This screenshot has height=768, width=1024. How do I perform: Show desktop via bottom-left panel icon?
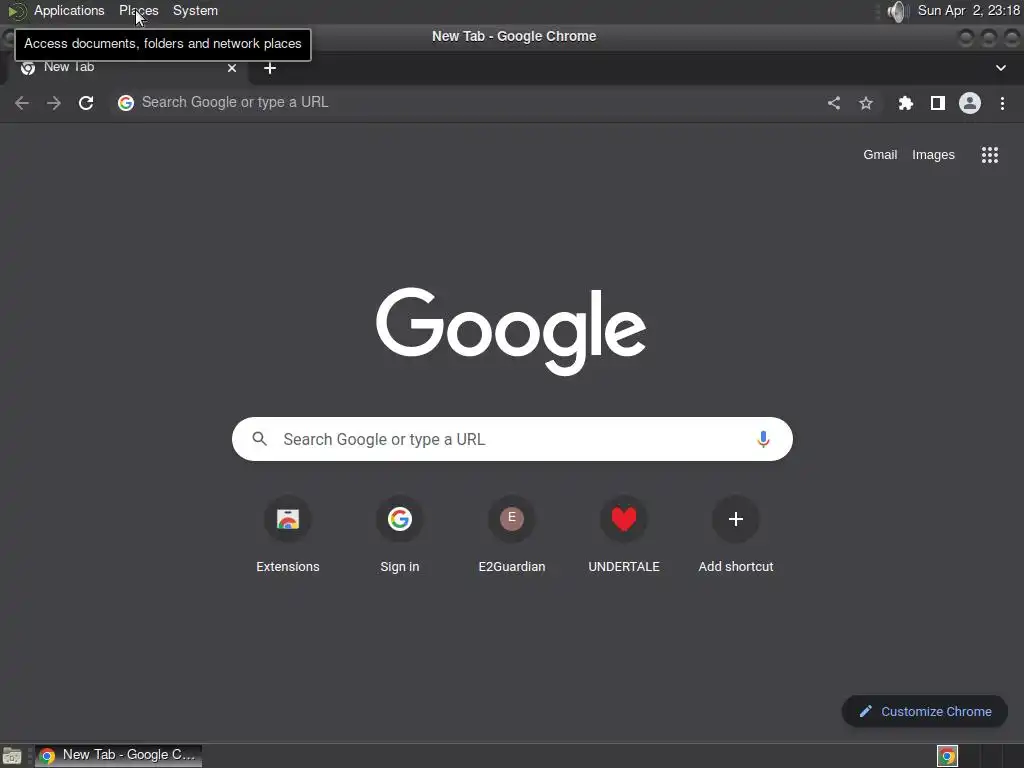(12, 756)
